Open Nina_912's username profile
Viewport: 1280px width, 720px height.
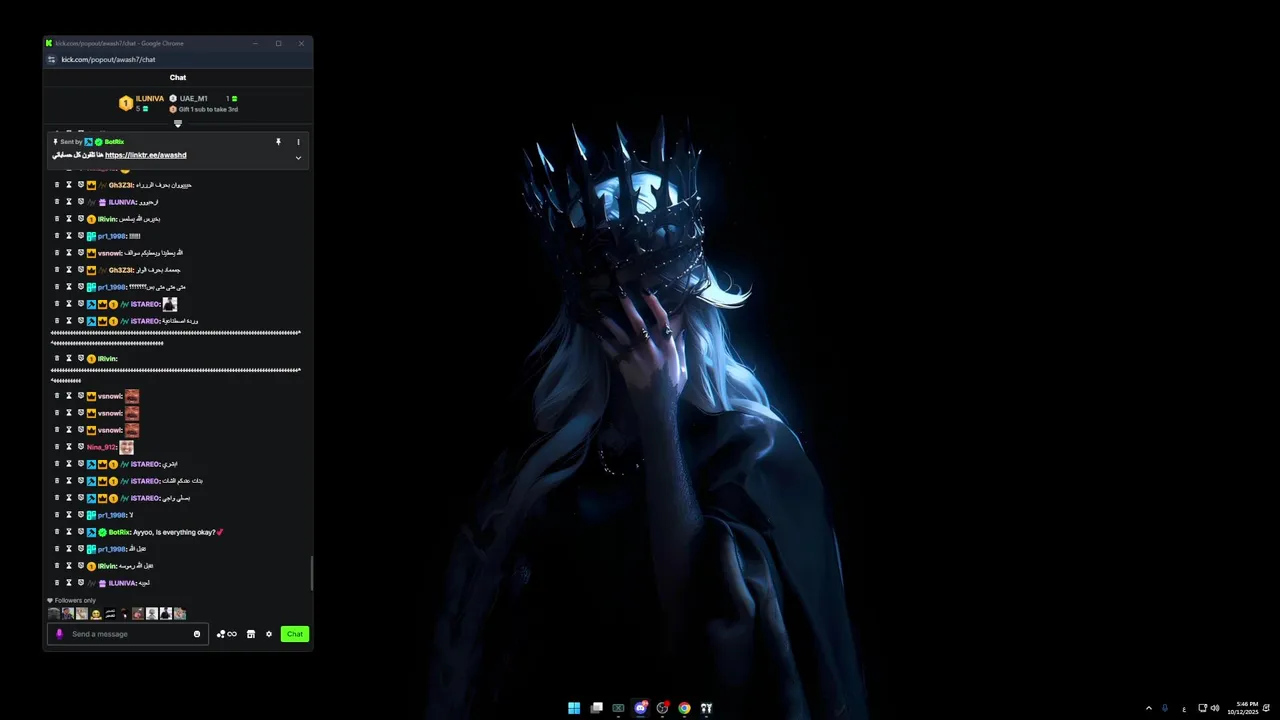point(102,447)
